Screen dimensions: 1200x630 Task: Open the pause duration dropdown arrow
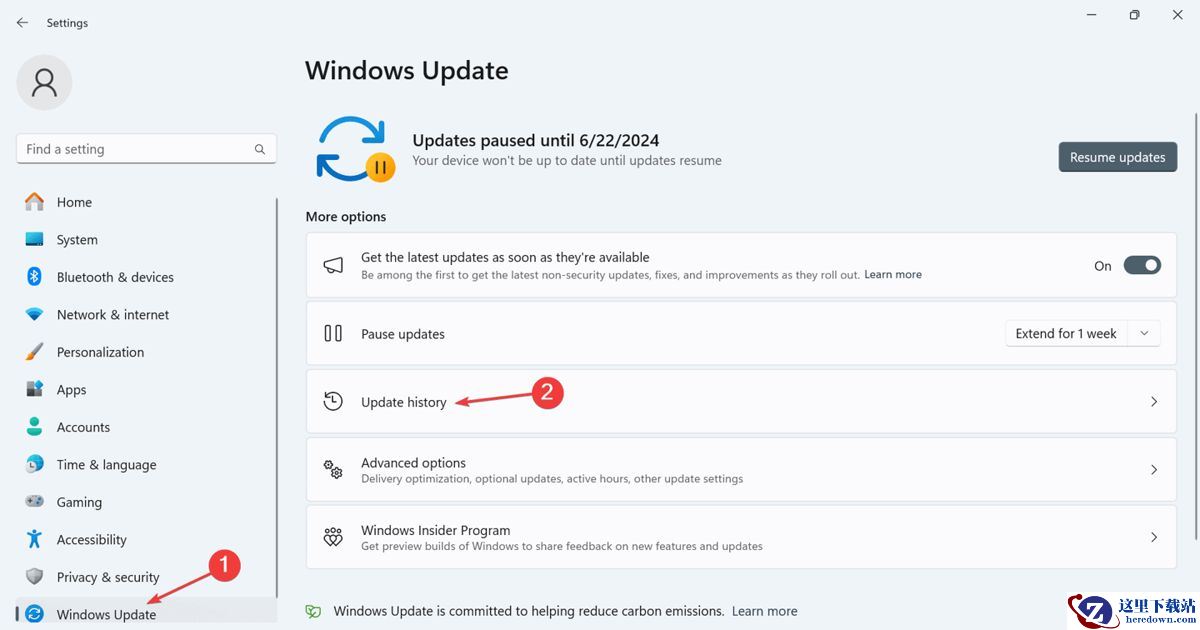[1145, 334]
